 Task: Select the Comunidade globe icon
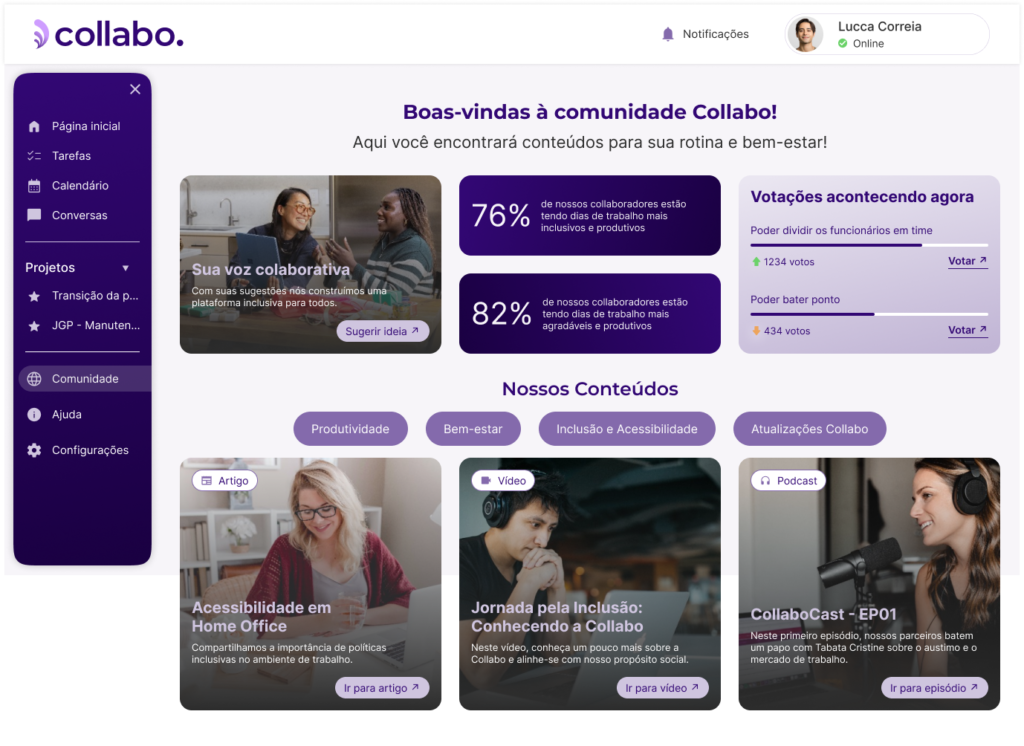point(34,379)
